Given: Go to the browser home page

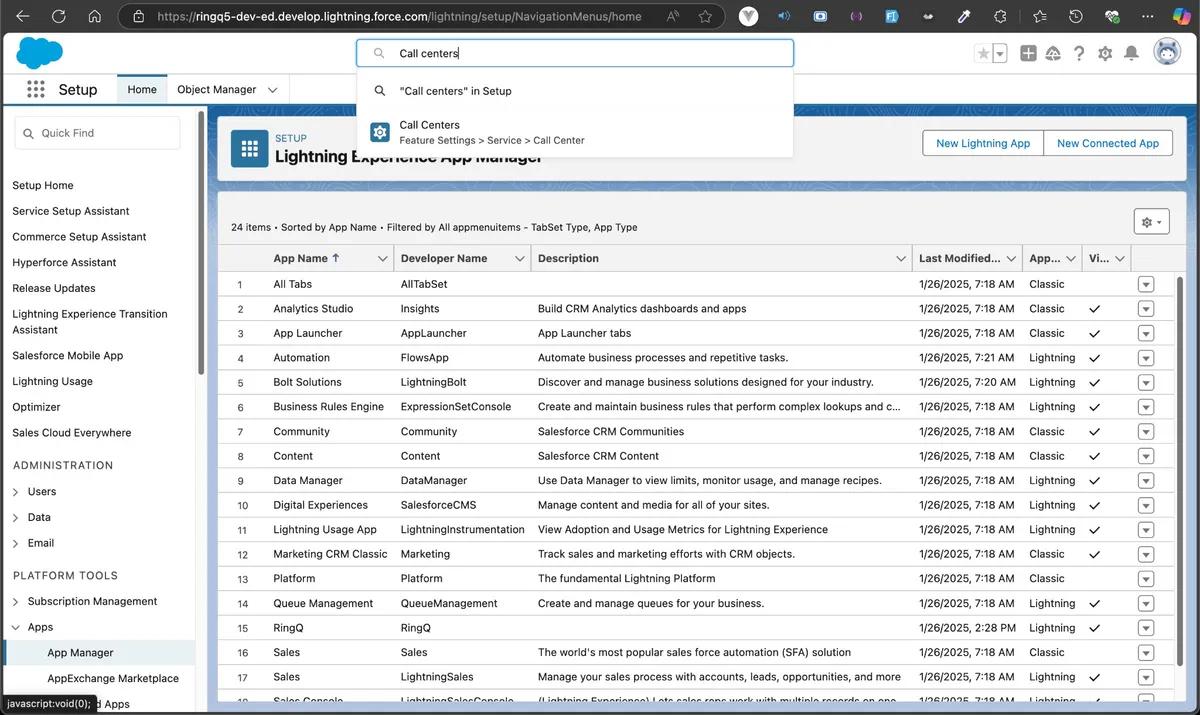Looking at the screenshot, I should point(94,16).
